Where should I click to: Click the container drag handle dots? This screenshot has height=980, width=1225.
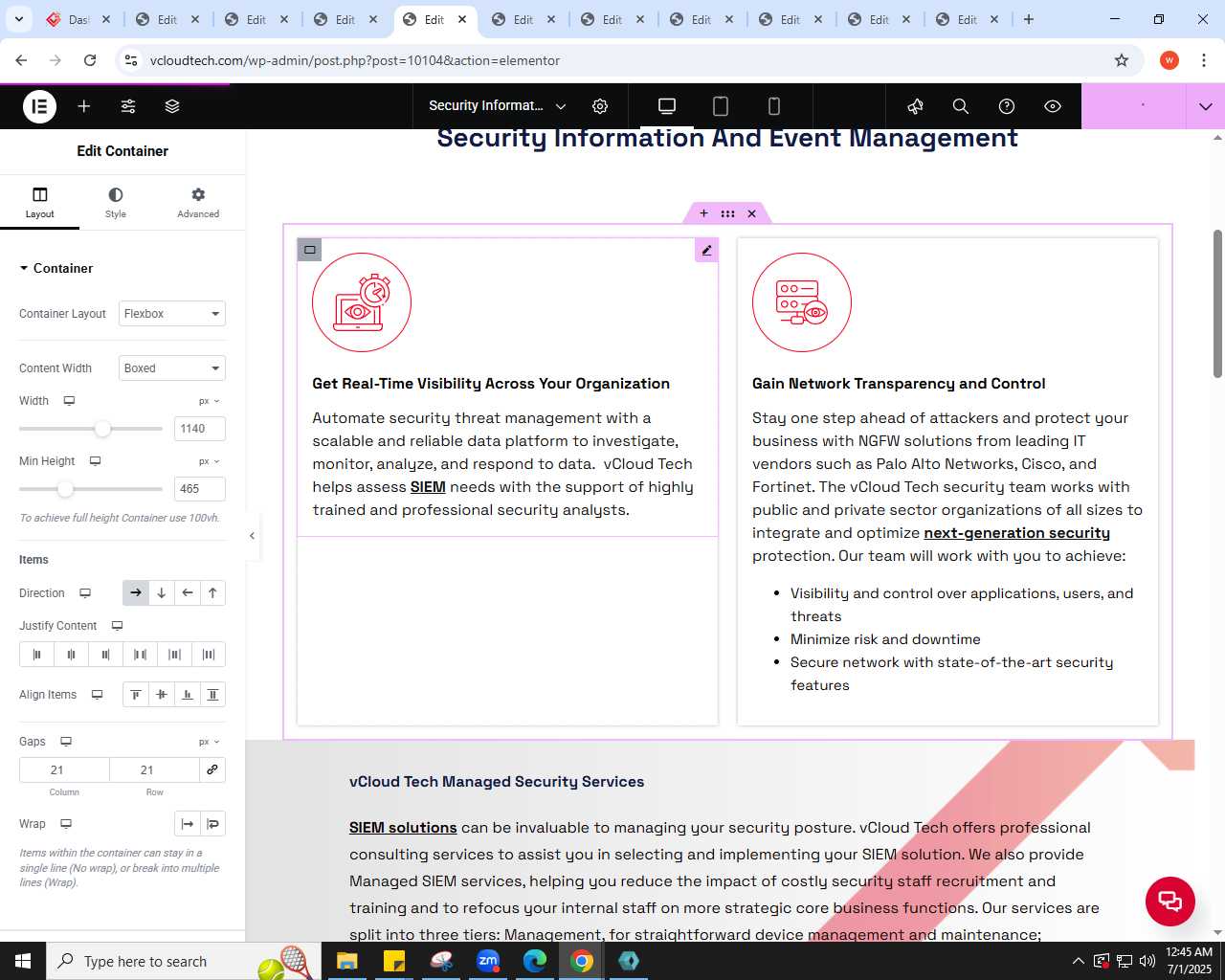727,213
